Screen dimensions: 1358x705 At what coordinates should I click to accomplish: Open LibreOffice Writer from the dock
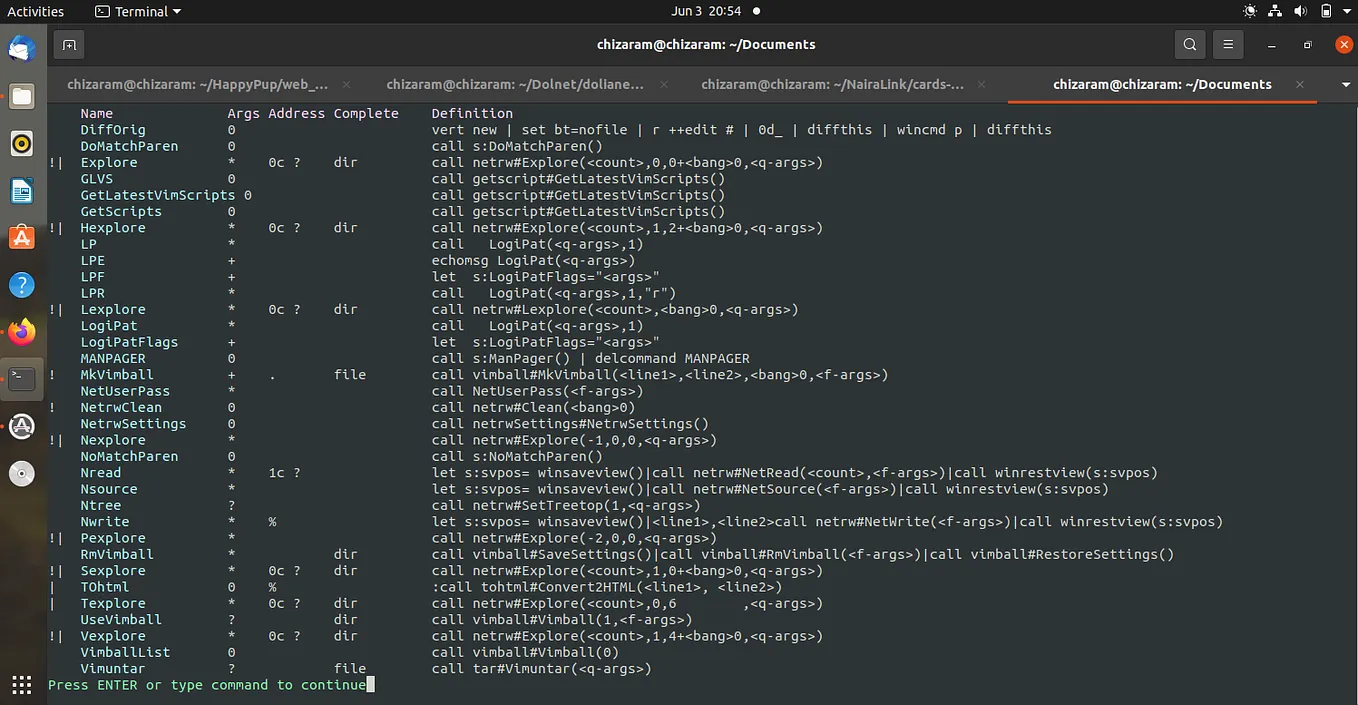[x=22, y=190]
